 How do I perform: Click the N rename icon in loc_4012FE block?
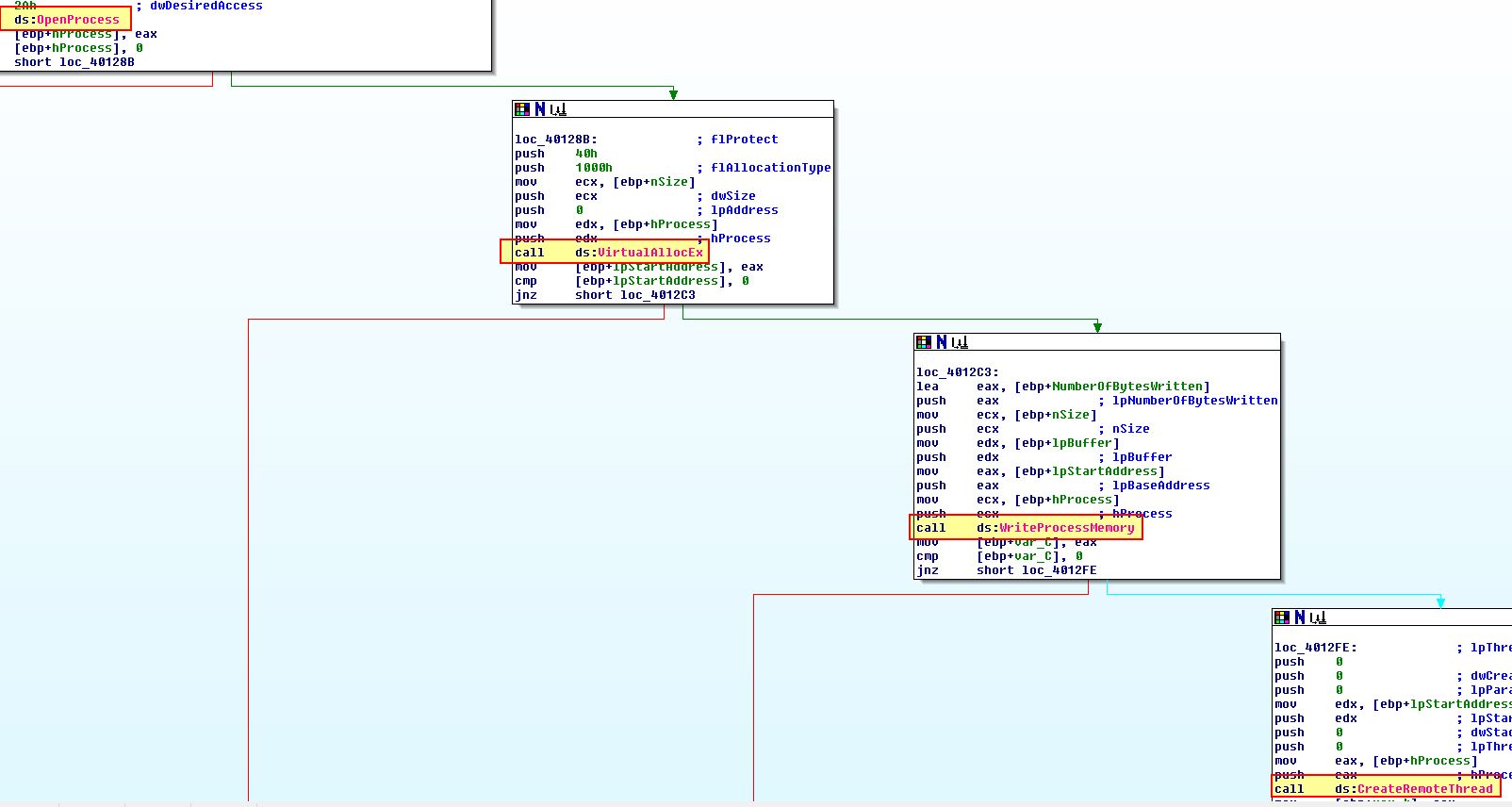tap(1300, 618)
